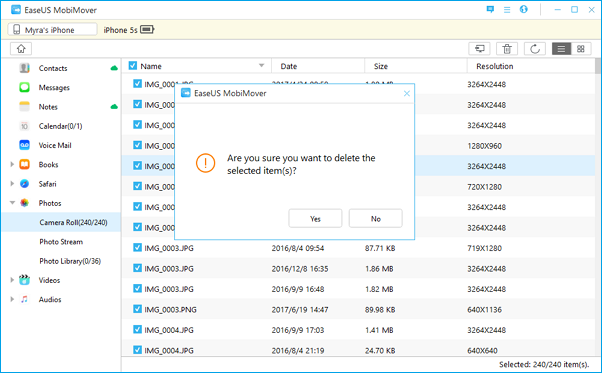Select the Contacts icon in the sidebar
The height and width of the screenshot is (373, 602).
click(25, 68)
